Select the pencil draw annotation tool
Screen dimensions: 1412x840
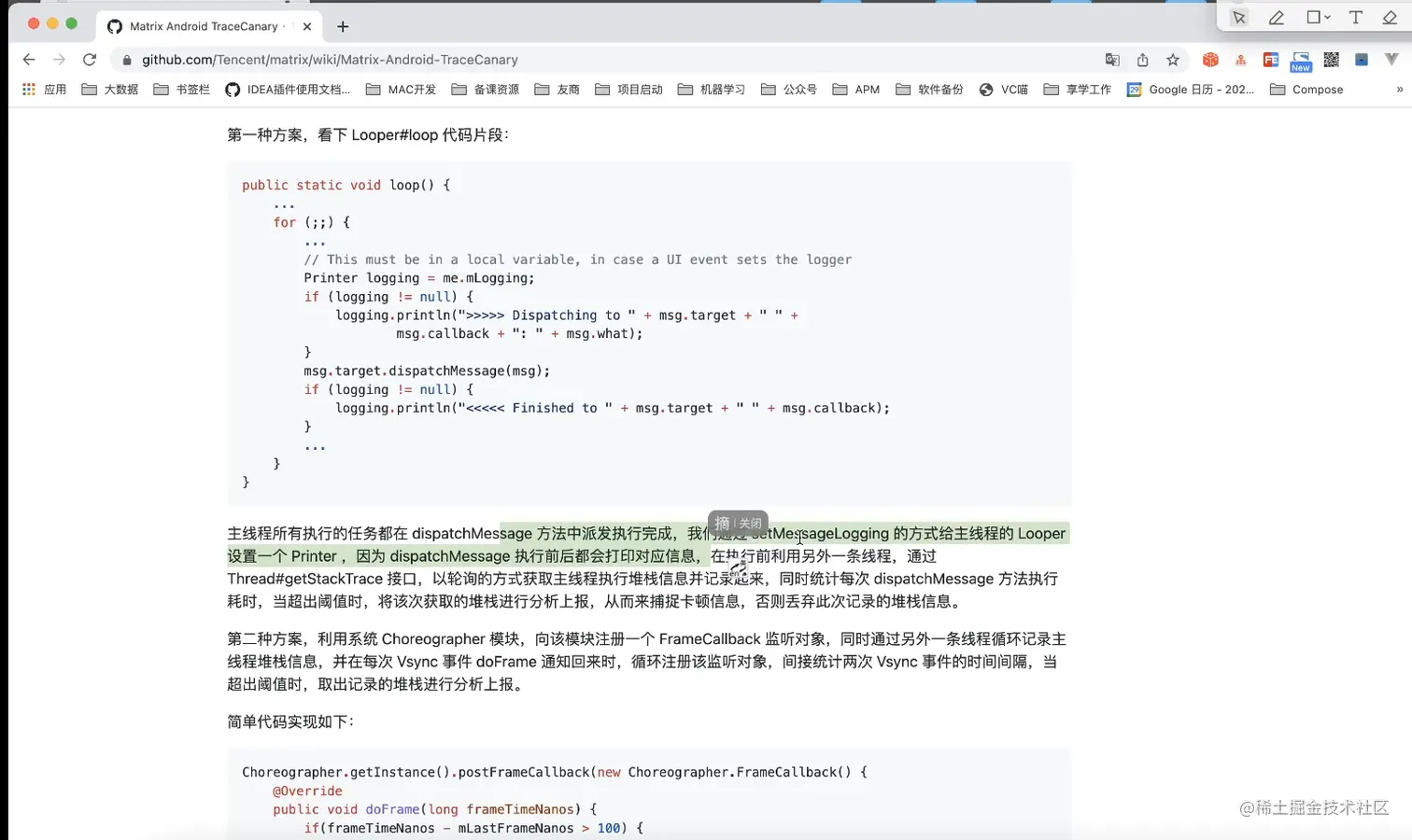pos(1276,18)
